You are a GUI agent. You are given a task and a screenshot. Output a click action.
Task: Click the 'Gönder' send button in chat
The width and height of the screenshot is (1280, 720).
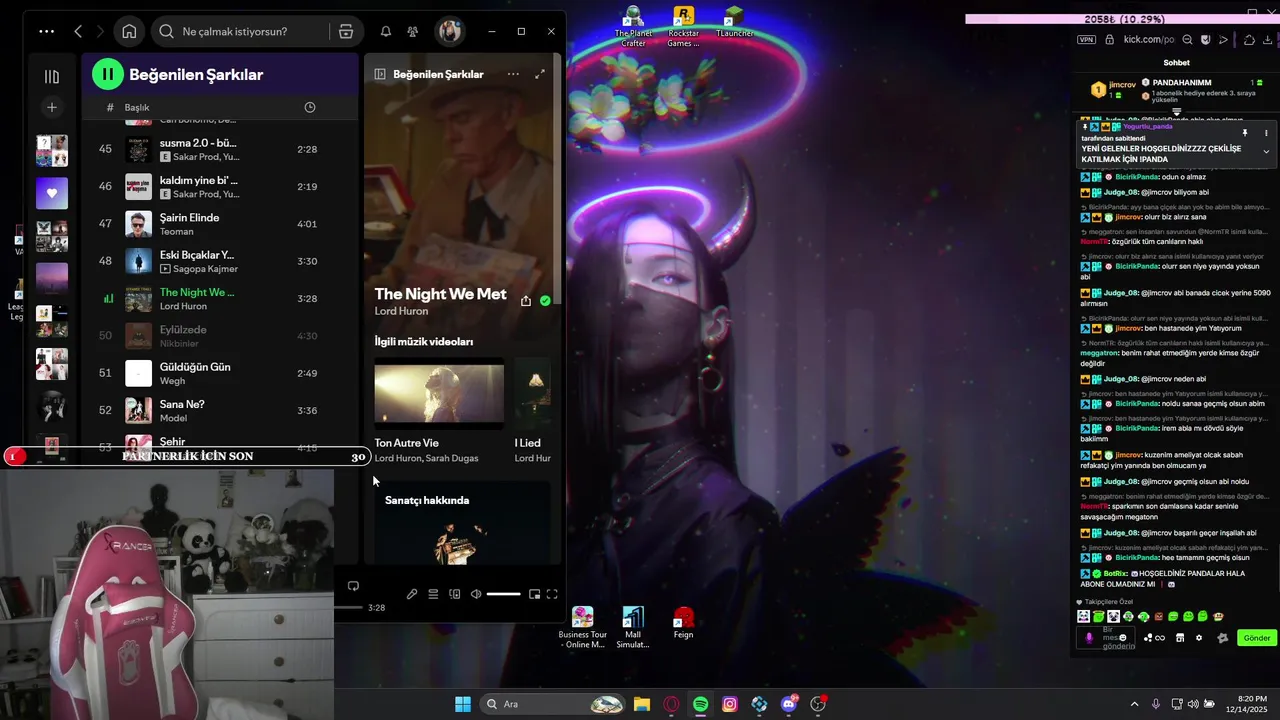point(1257,638)
